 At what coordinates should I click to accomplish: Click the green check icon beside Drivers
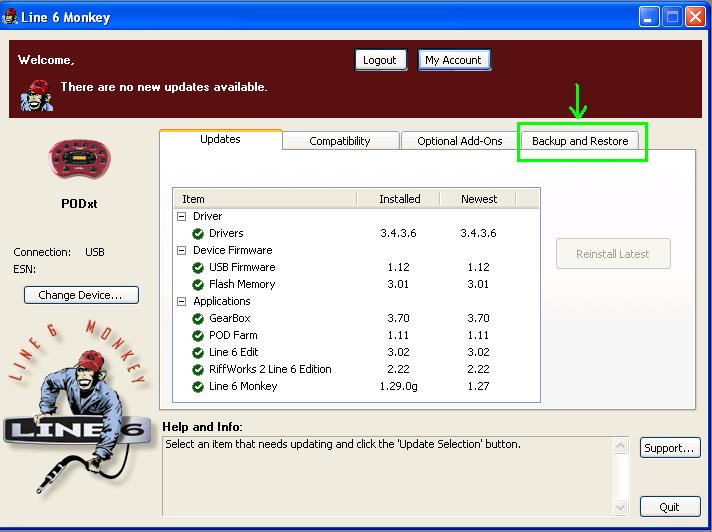click(198, 234)
